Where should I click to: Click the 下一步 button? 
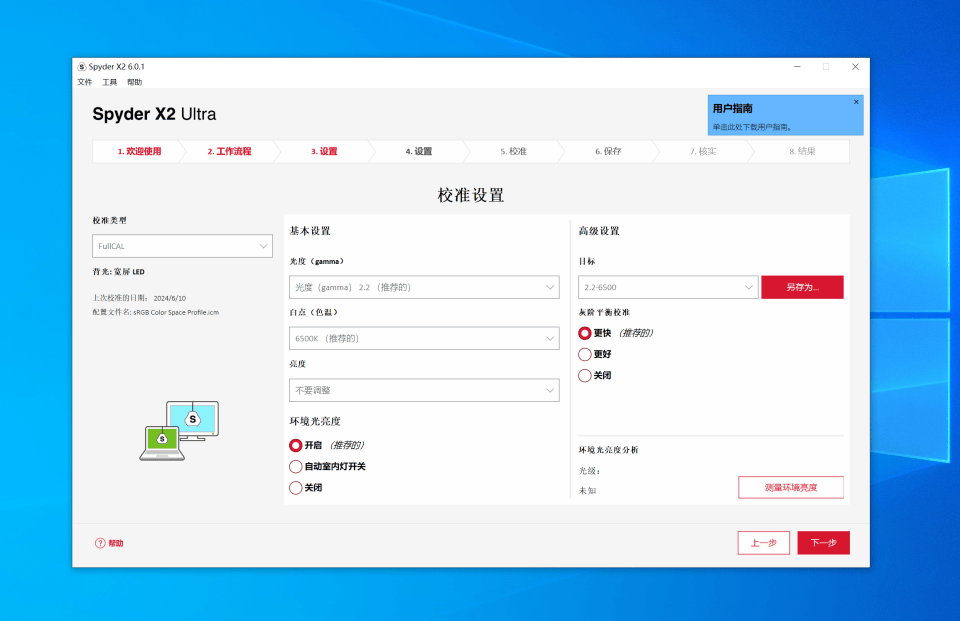point(823,543)
